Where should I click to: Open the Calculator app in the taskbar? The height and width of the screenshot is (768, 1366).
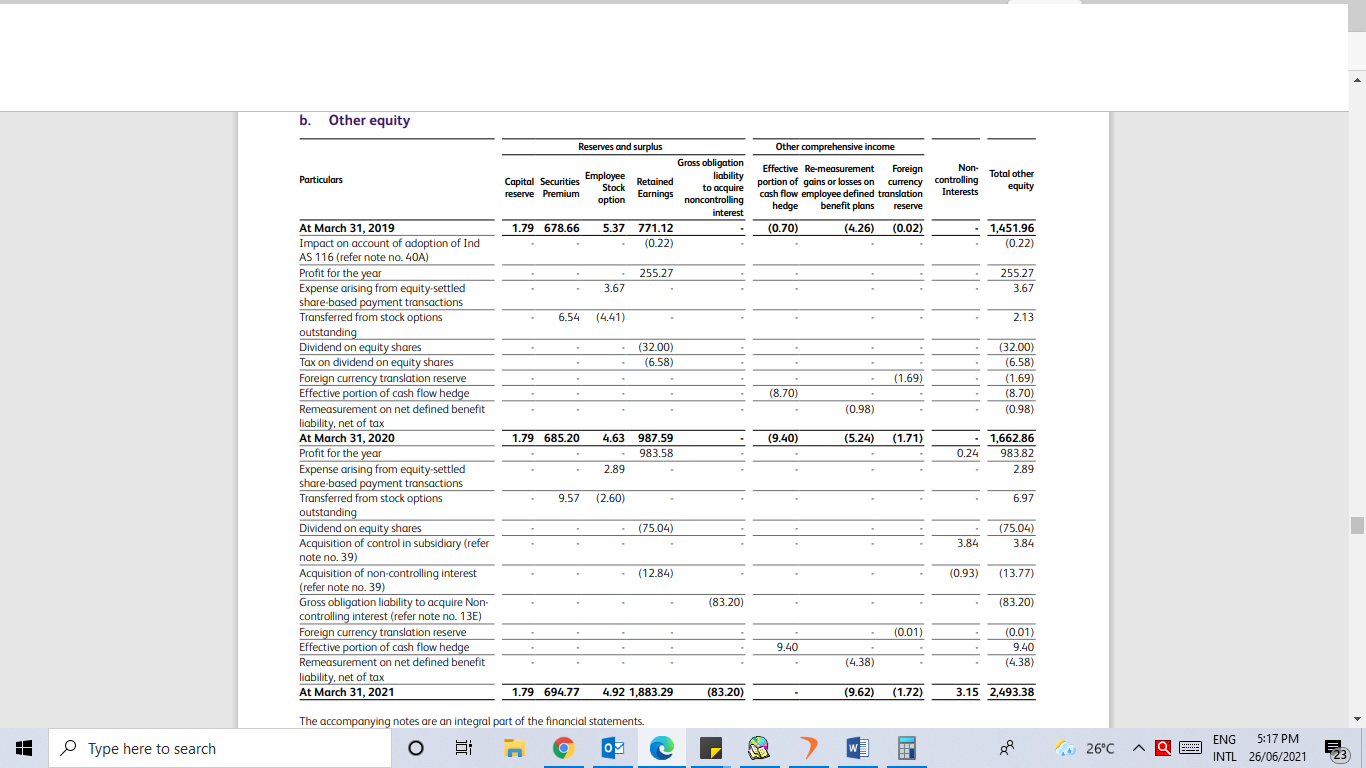(x=906, y=748)
